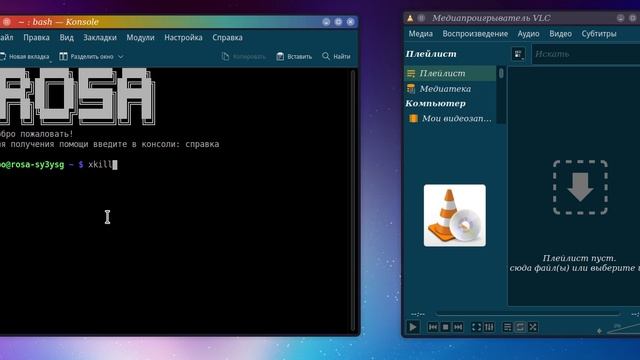Click the VLC playback seek bar
Viewport: 640px width, 360px height.
(x=529, y=314)
